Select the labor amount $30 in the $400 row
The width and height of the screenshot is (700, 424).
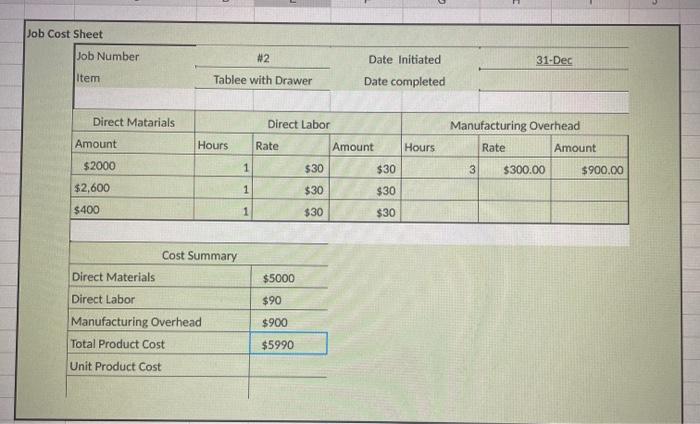[365, 212]
